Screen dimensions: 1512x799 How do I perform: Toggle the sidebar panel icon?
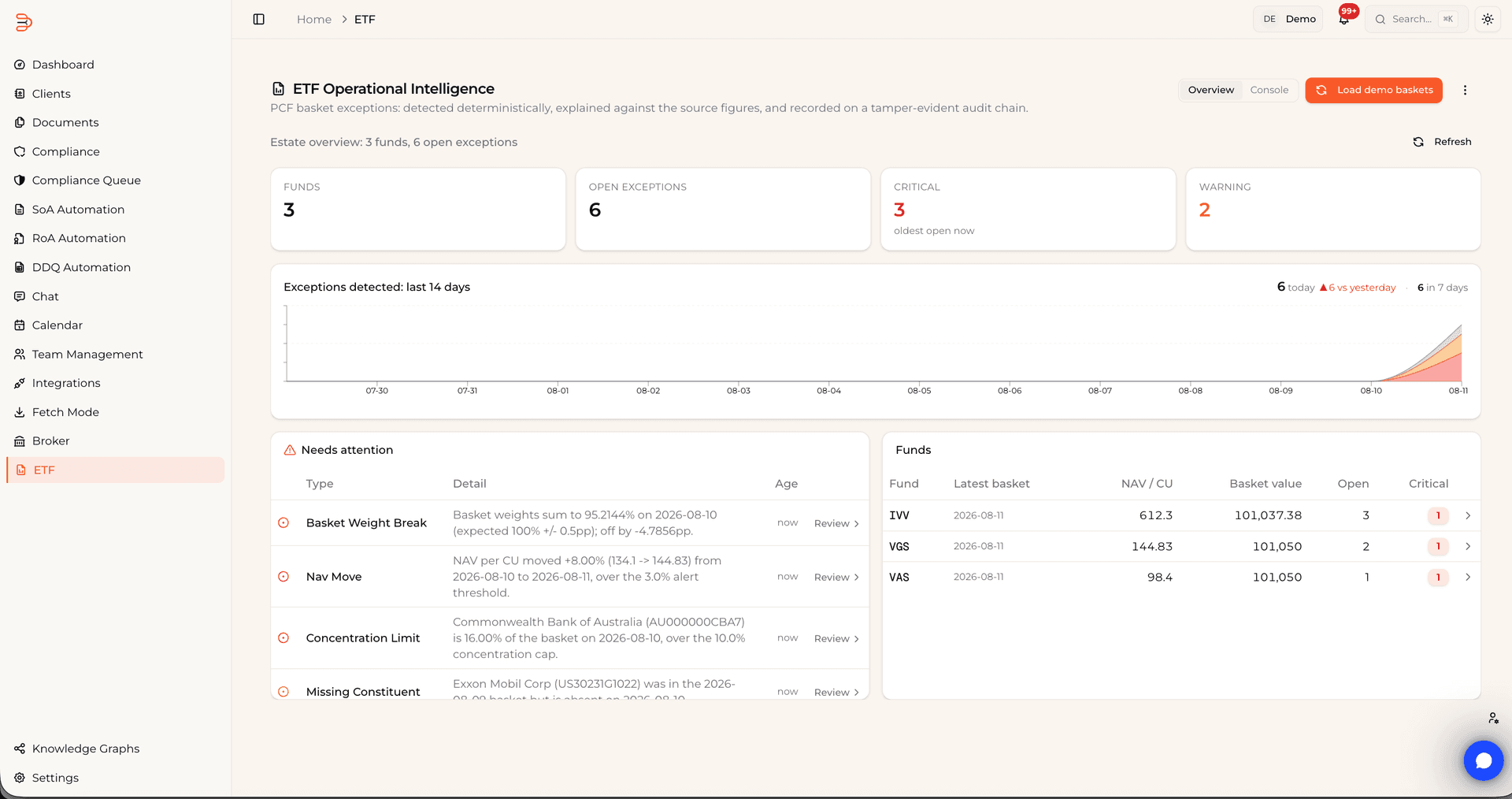point(258,19)
